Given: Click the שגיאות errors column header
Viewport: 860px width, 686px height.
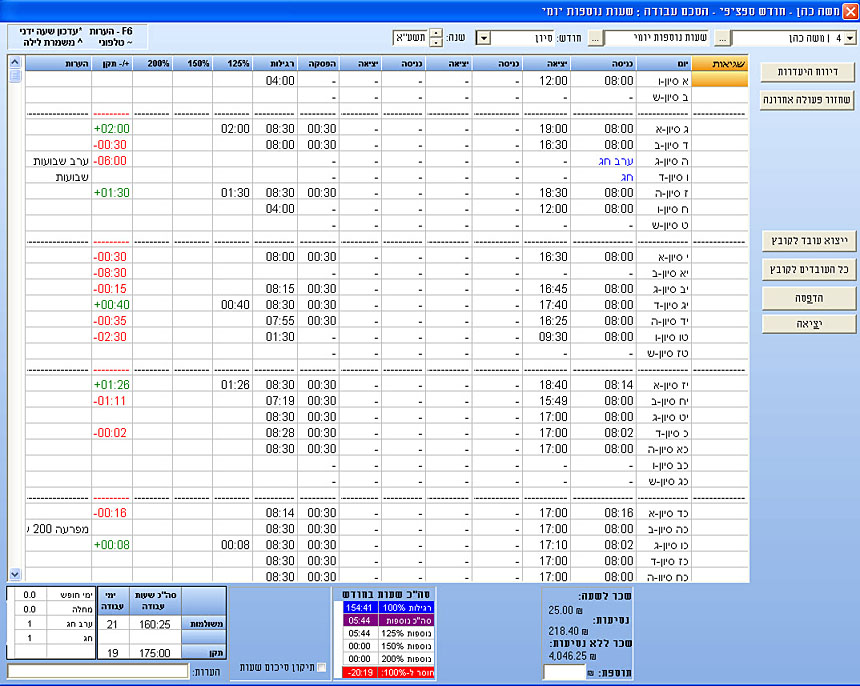Looking at the screenshot, I should click(719, 63).
